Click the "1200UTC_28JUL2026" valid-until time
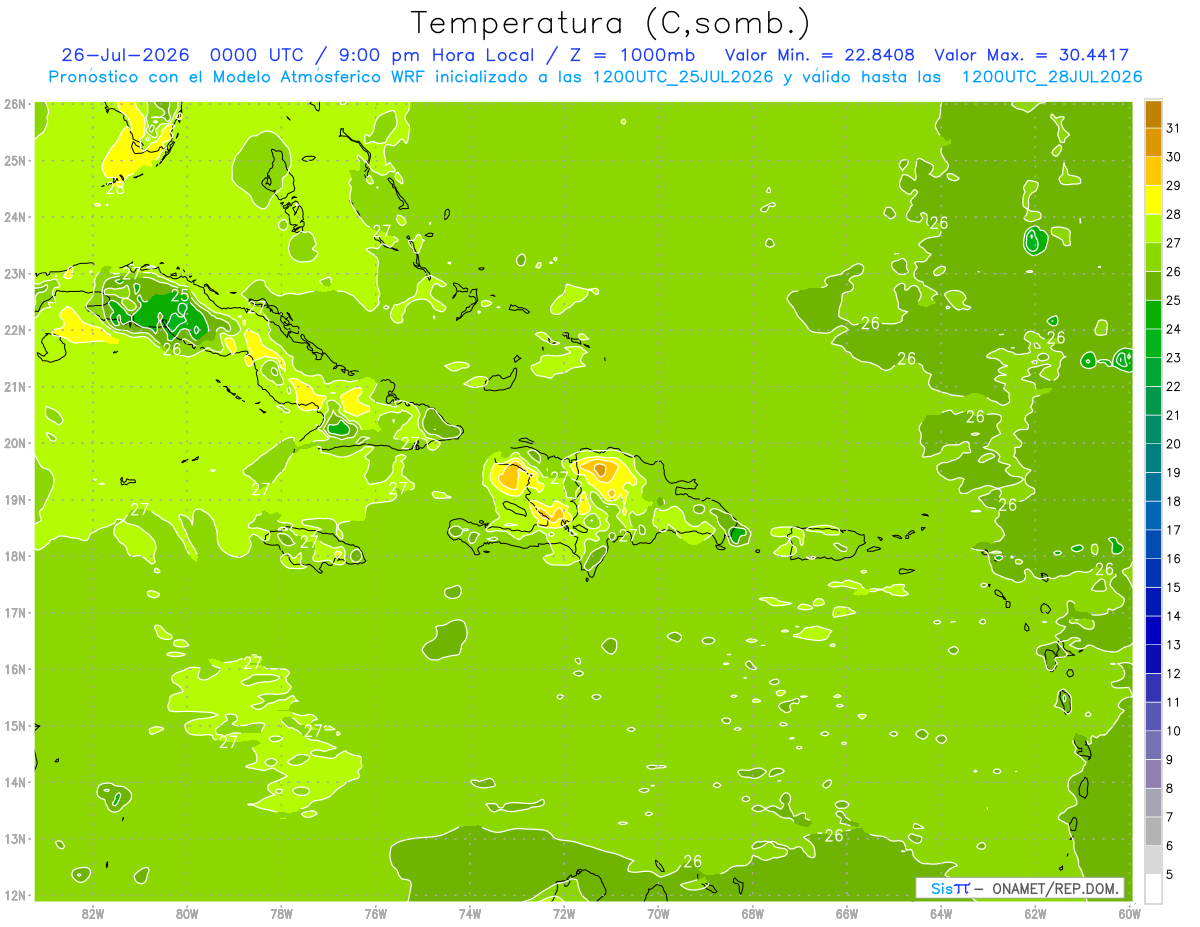 point(1052,77)
